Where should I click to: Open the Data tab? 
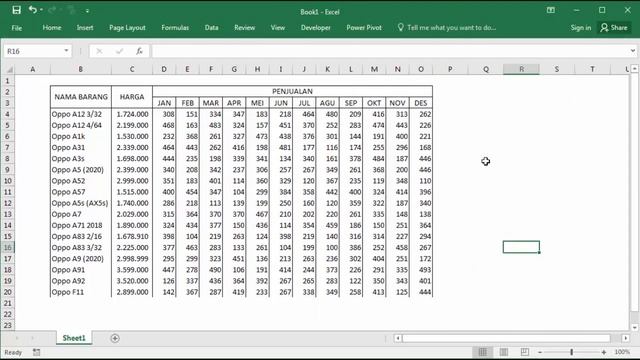(211, 28)
